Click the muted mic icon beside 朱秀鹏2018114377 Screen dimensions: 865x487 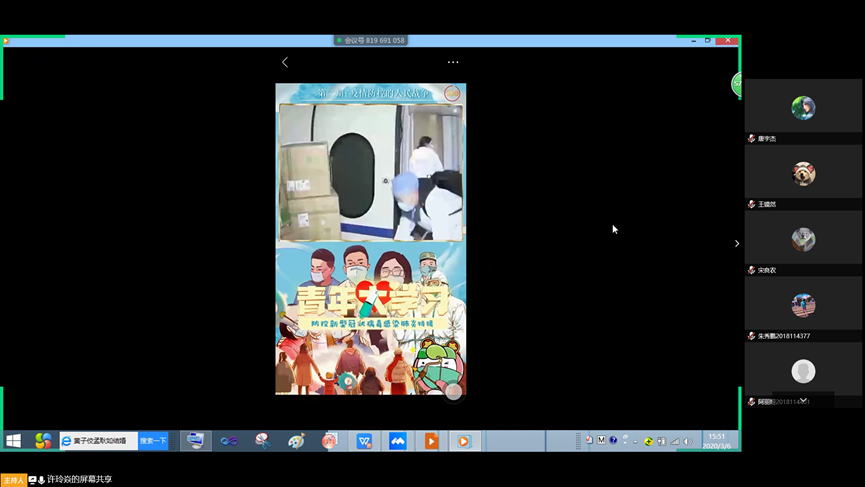coord(751,336)
